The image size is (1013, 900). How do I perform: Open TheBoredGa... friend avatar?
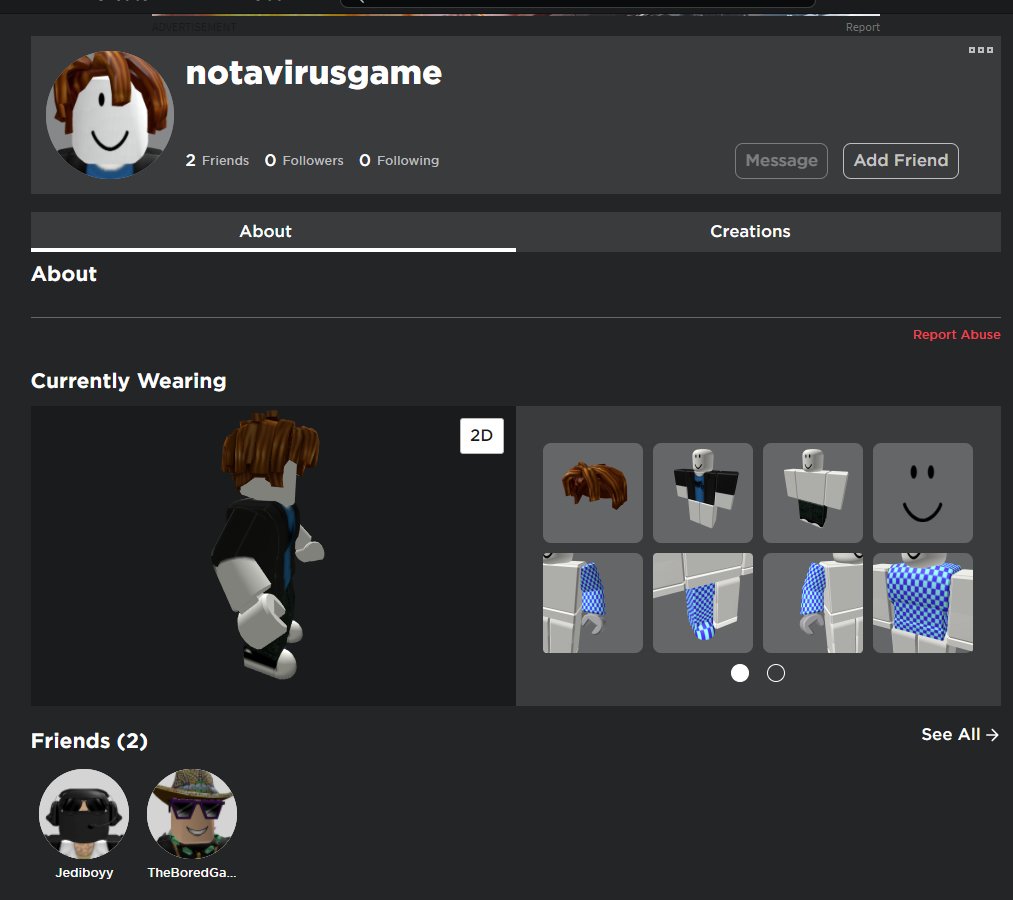[192, 813]
